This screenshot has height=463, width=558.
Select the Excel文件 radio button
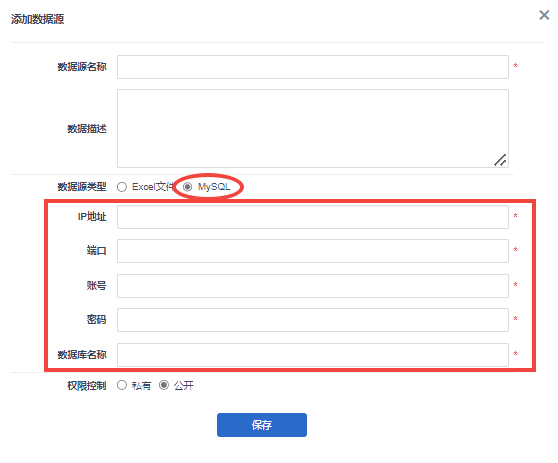122,187
